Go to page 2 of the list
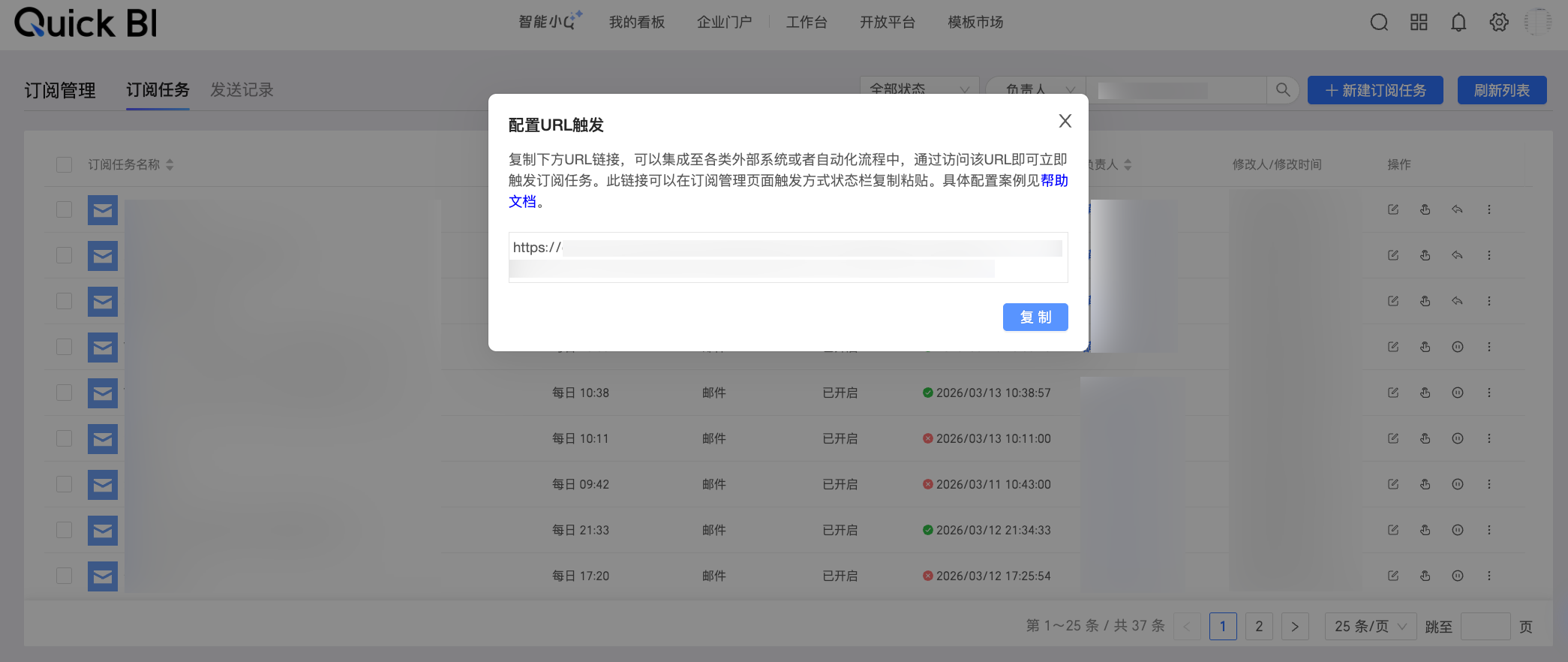The width and height of the screenshot is (1568, 662). 1259,626
